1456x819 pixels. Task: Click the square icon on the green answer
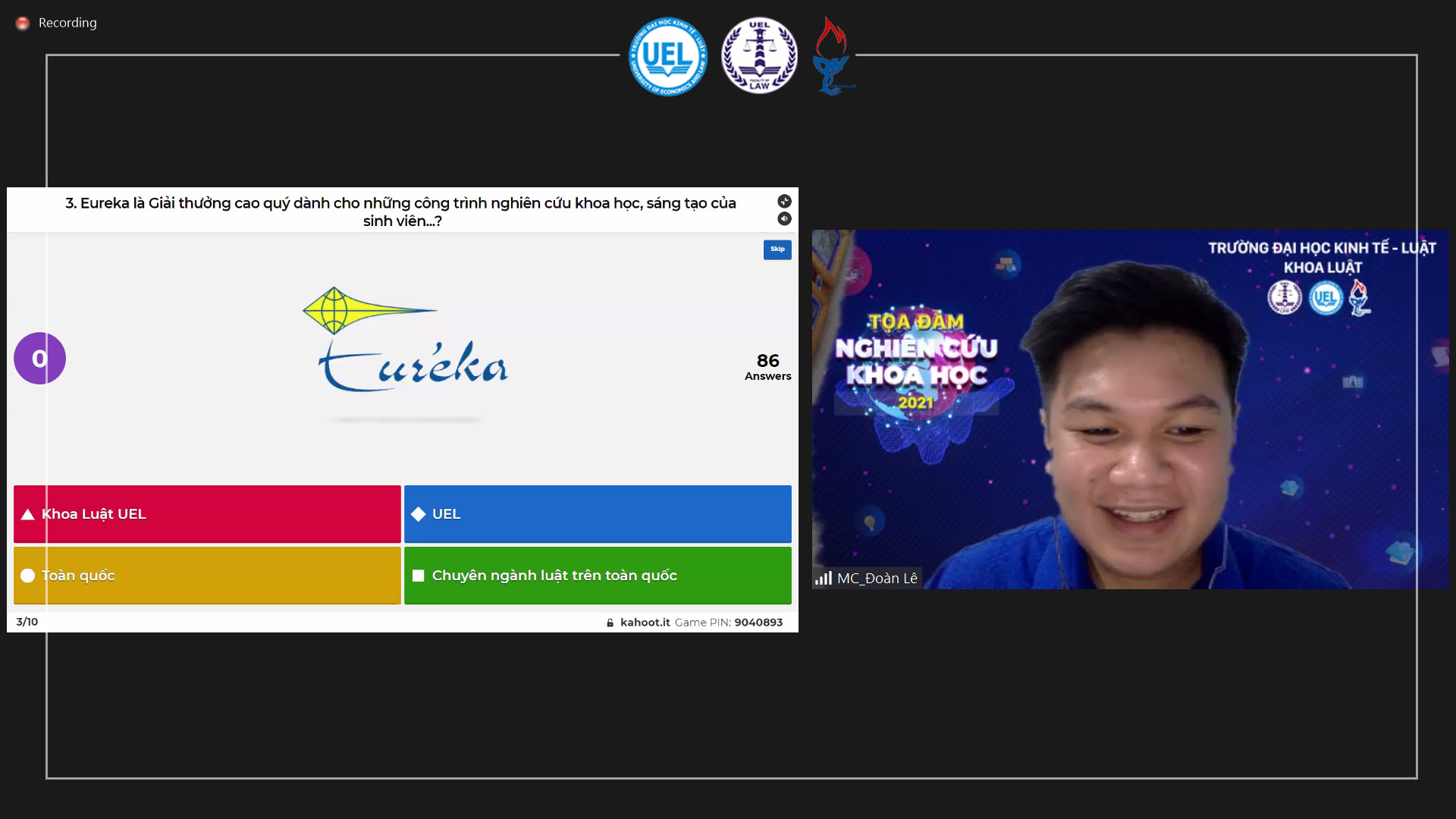pos(418,576)
